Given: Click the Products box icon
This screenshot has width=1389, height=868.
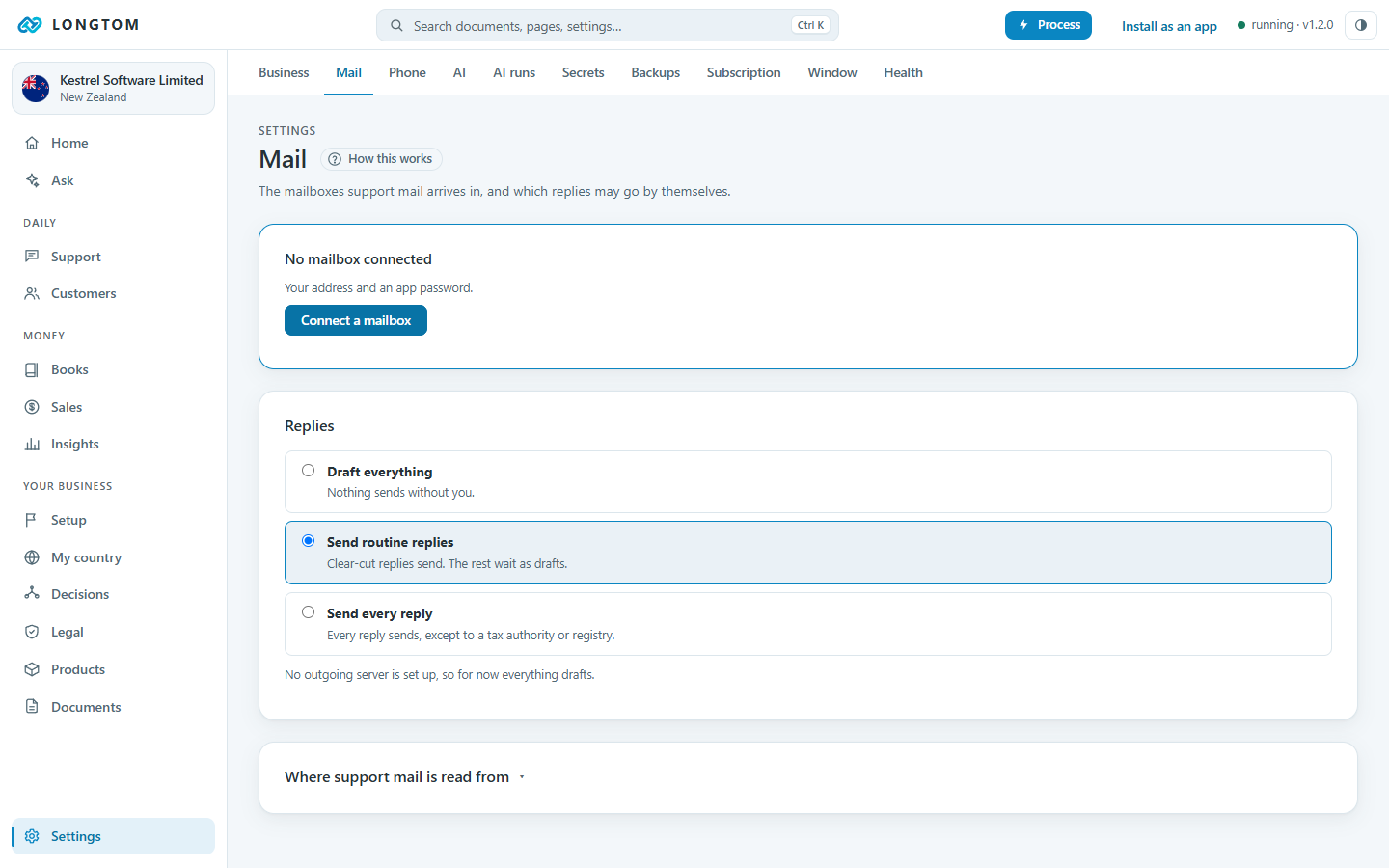Looking at the screenshot, I should point(32,669).
